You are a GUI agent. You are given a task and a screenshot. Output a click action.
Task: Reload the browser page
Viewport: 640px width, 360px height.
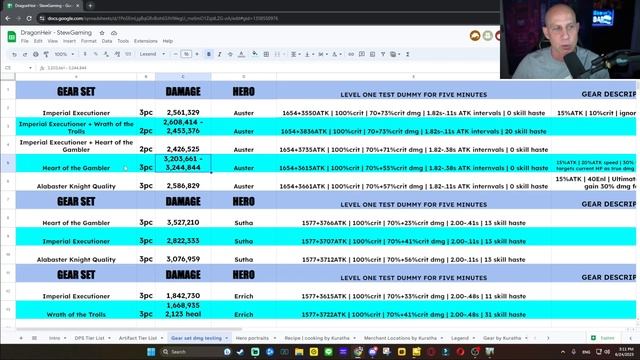point(29,18)
